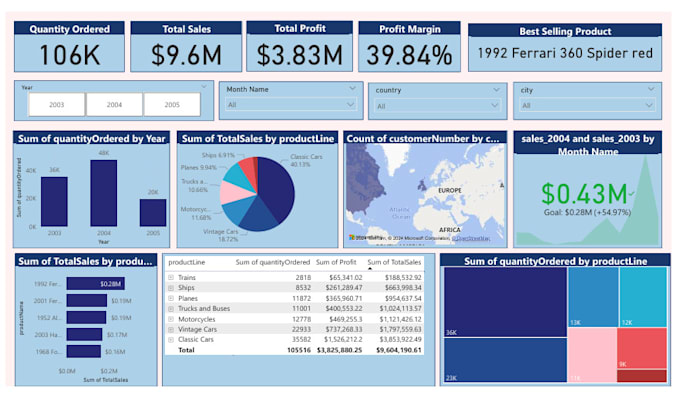This screenshot has width=680, height=398.
Task: Click the 36K treemap tile
Action: (505, 302)
